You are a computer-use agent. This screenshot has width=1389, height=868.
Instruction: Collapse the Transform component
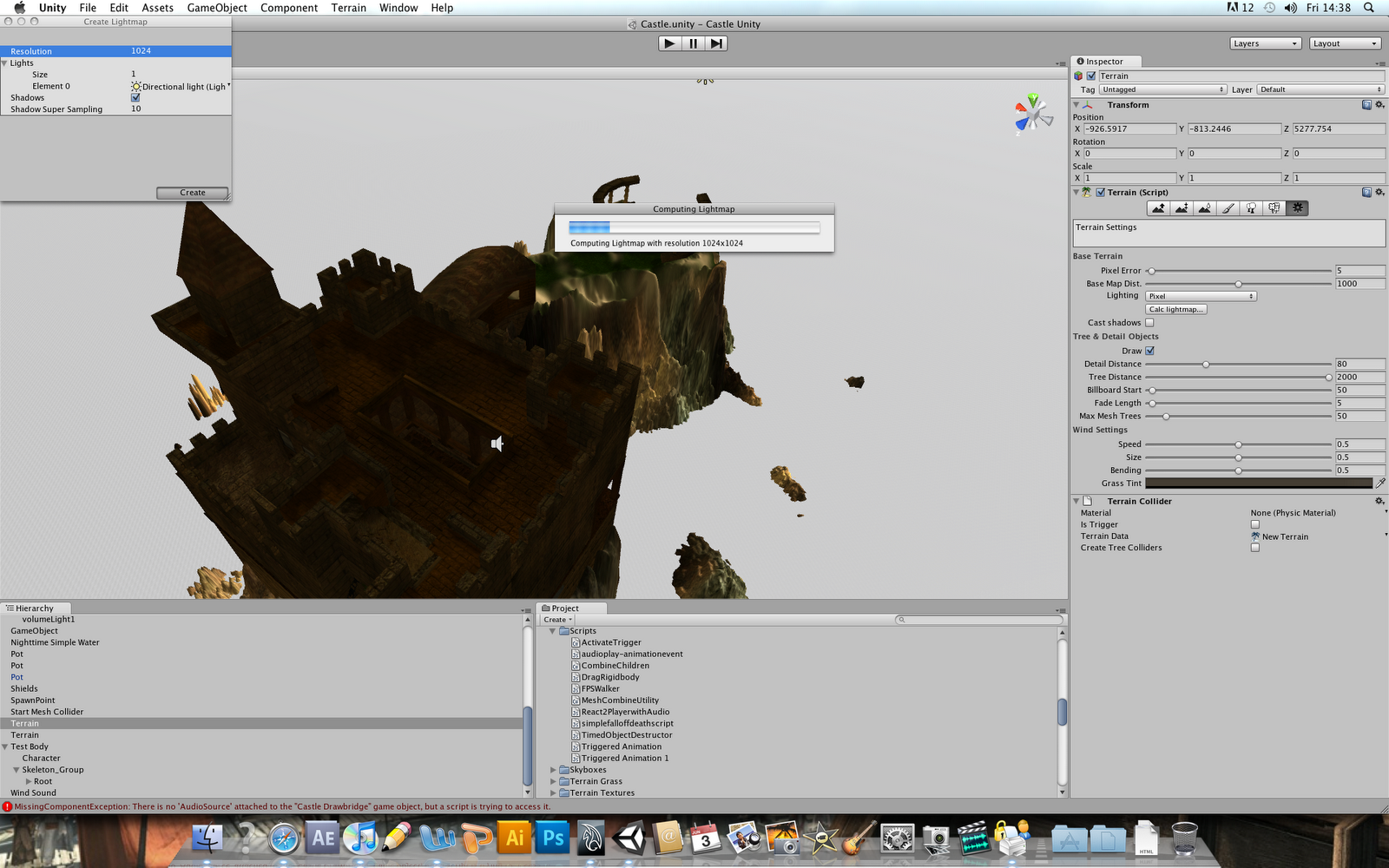[x=1076, y=105]
